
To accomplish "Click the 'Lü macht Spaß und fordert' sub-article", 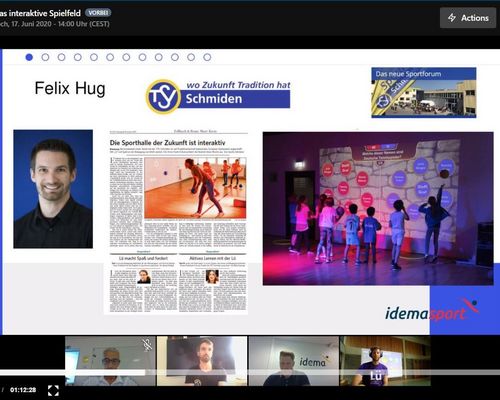I will [143, 281].
